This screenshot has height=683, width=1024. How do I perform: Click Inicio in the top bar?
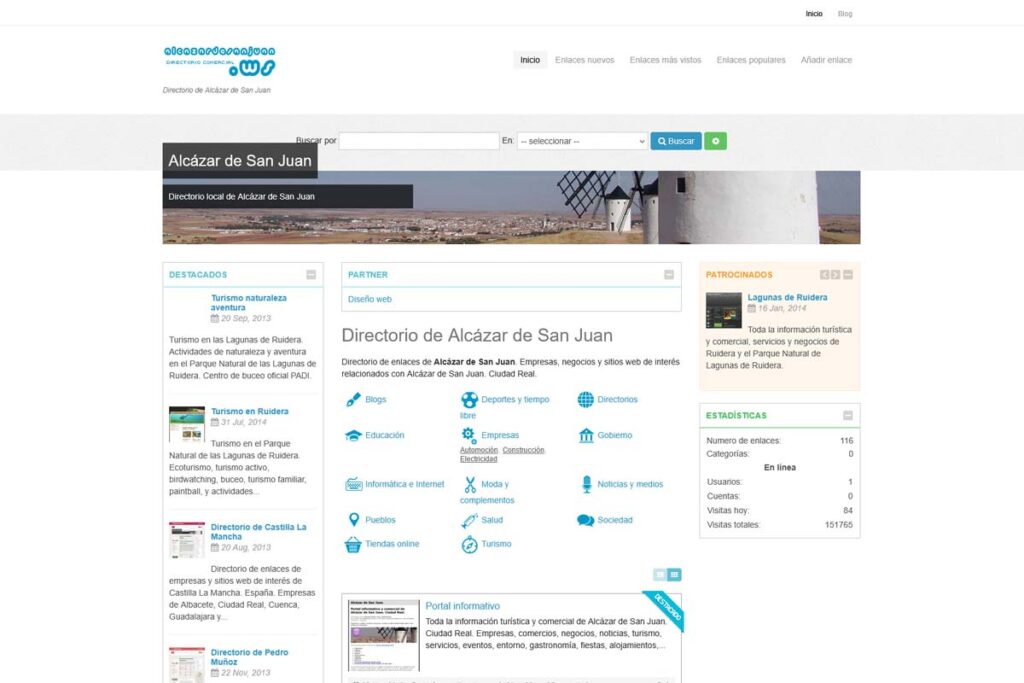814,14
